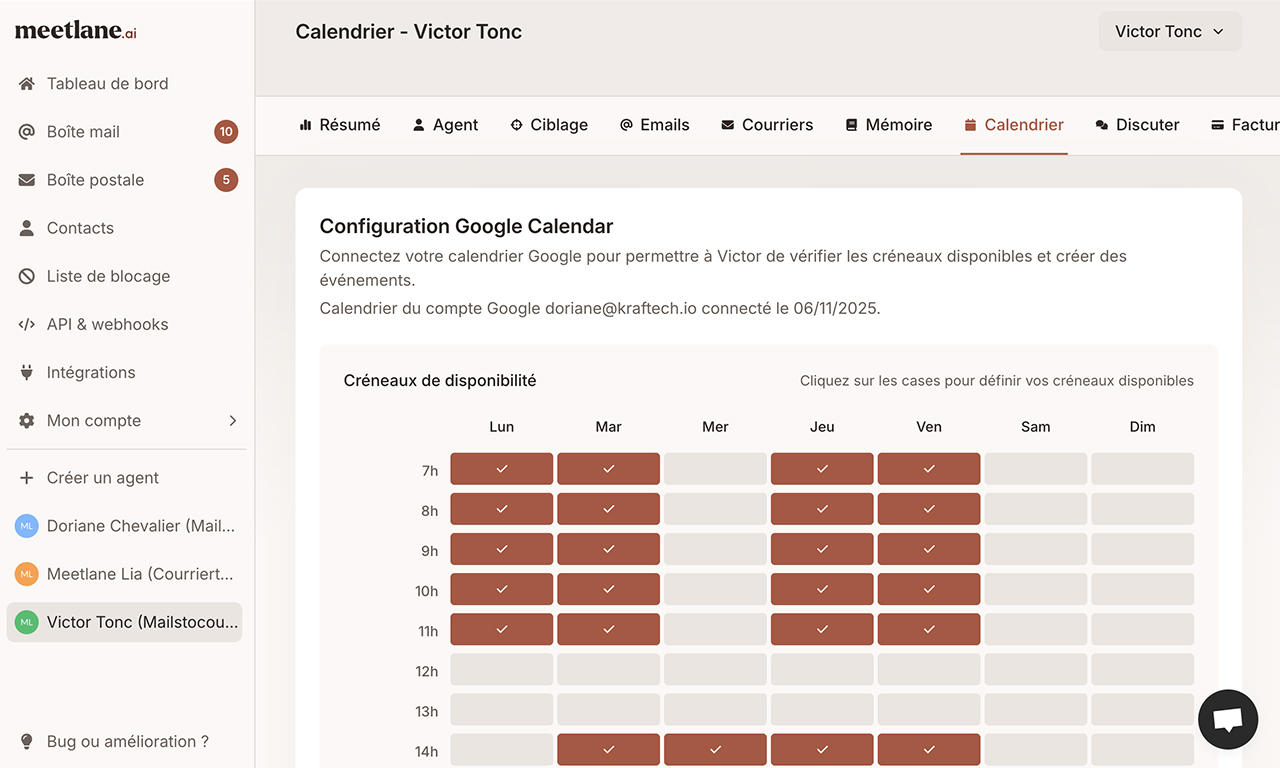Open Contacts via the person icon
The image size is (1280, 768).
coord(26,228)
